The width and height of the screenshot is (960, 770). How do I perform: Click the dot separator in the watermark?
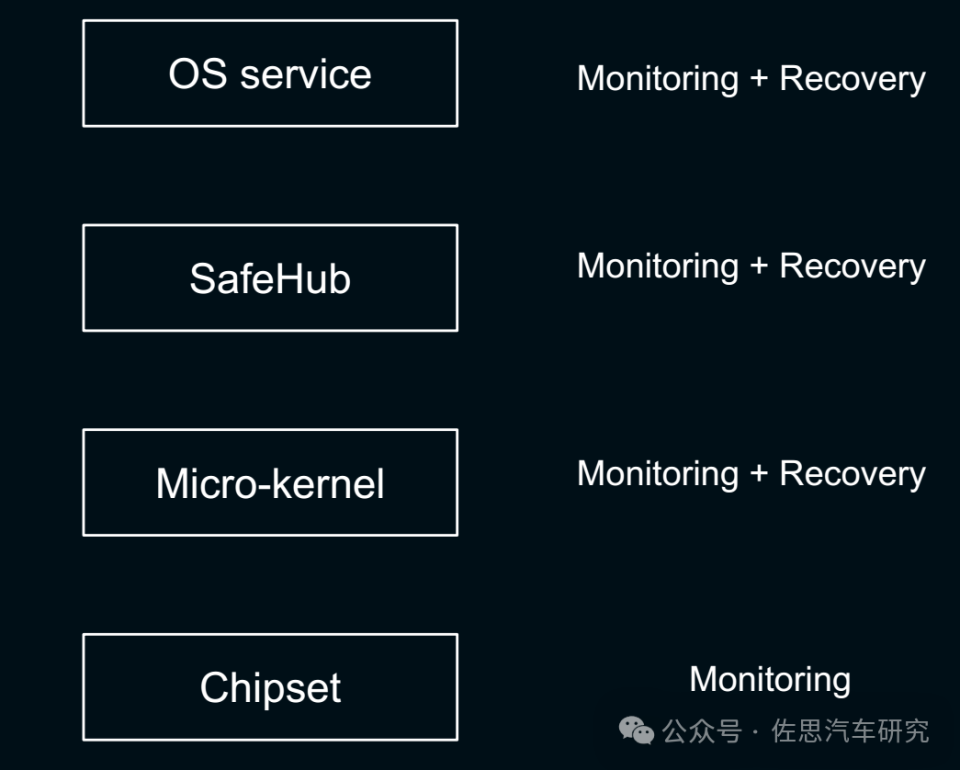[757, 732]
